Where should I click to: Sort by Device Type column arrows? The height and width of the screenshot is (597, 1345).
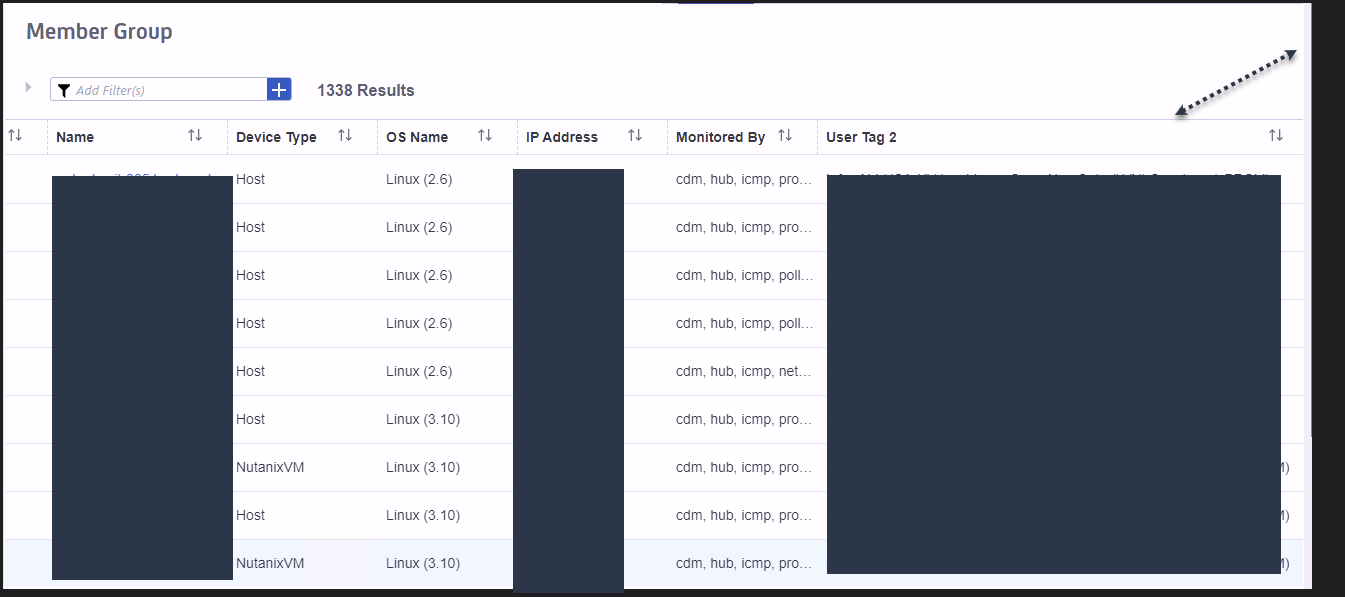coord(345,135)
